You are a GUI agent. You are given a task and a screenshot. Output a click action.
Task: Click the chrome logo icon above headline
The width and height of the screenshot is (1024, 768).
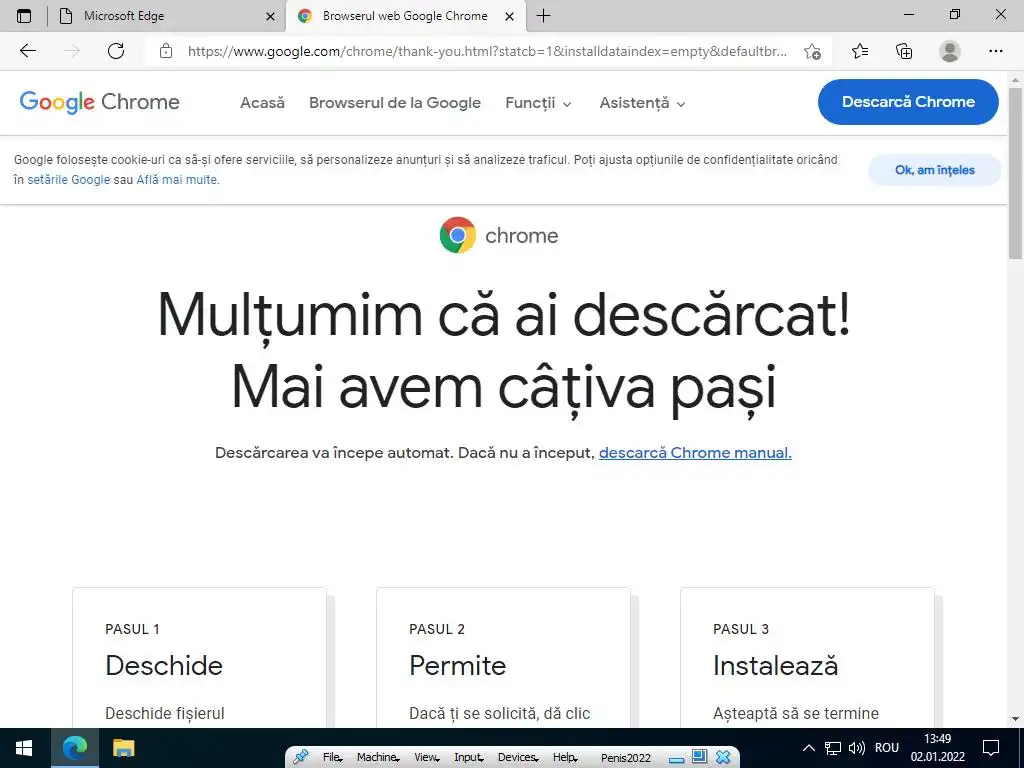tap(458, 235)
